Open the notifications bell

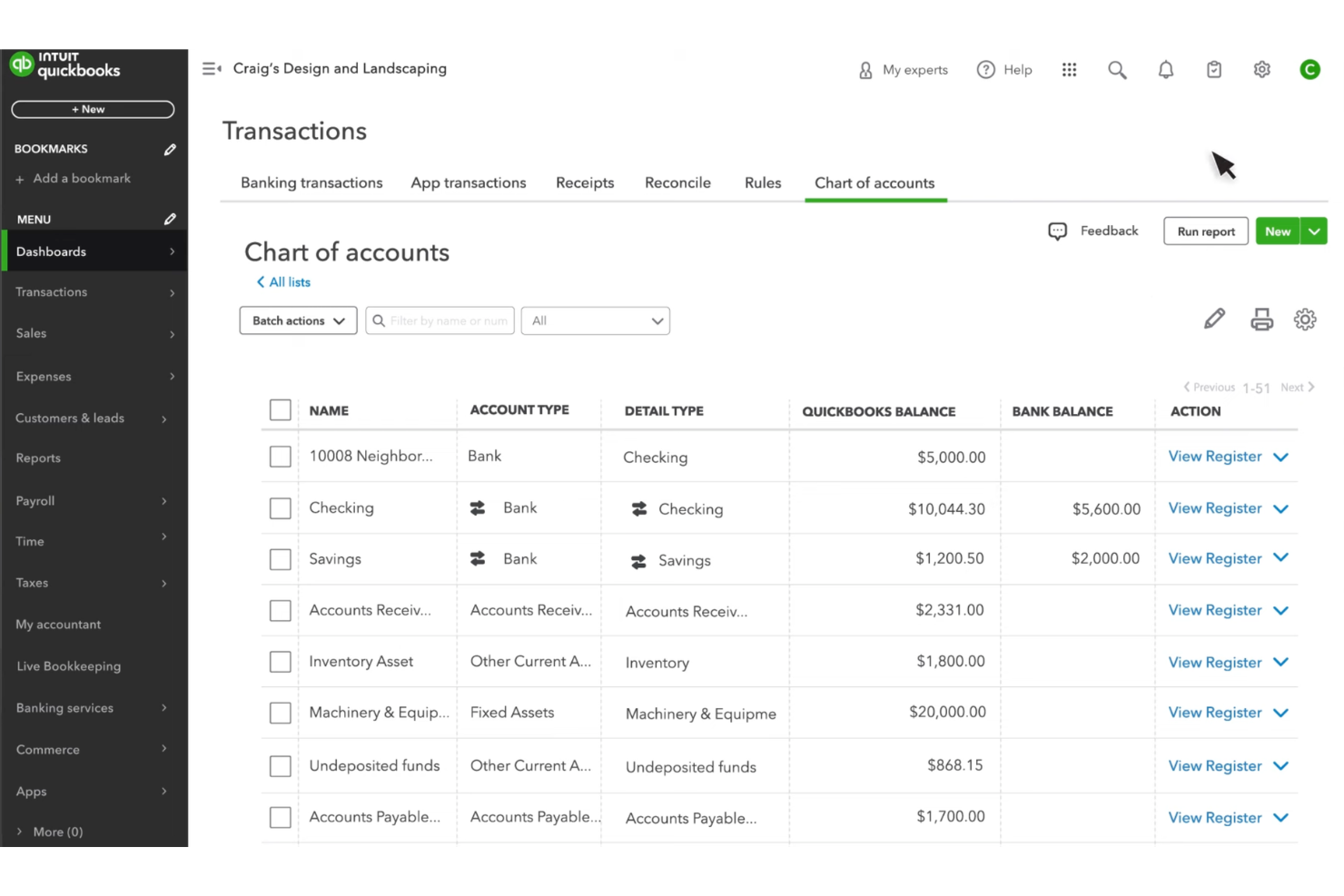tap(1166, 69)
